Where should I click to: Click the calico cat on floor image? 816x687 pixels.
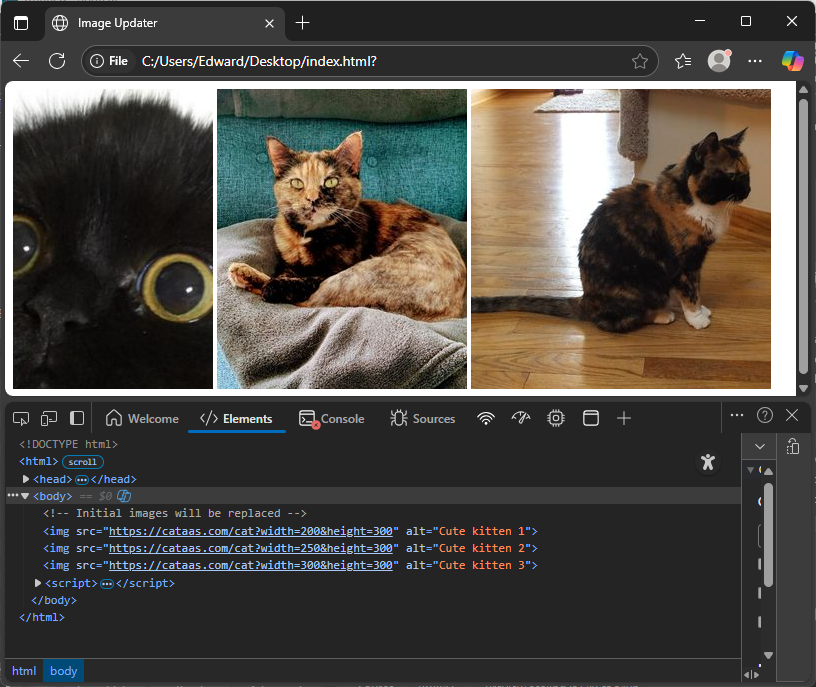pos(621,239)
